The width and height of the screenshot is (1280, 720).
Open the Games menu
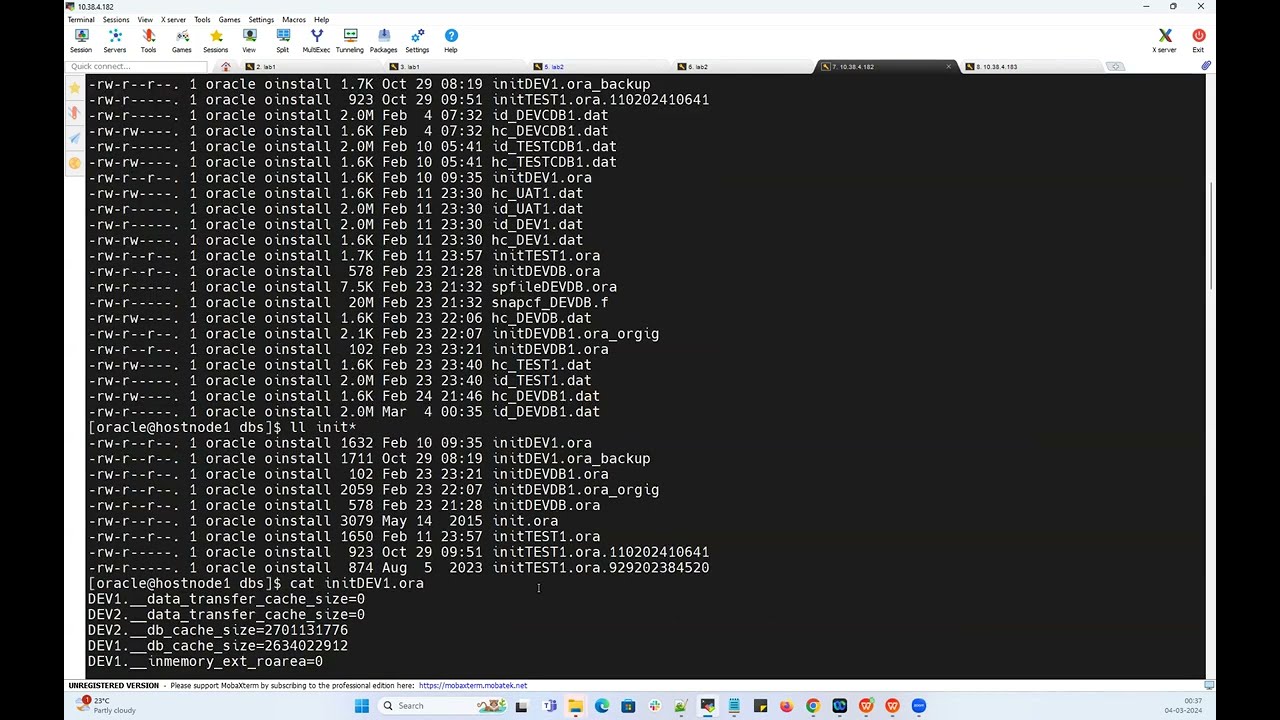point(229,19)
